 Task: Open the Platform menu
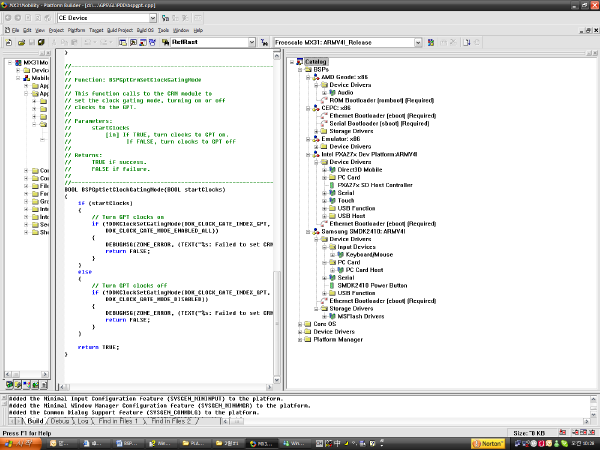tap(77, 30)
